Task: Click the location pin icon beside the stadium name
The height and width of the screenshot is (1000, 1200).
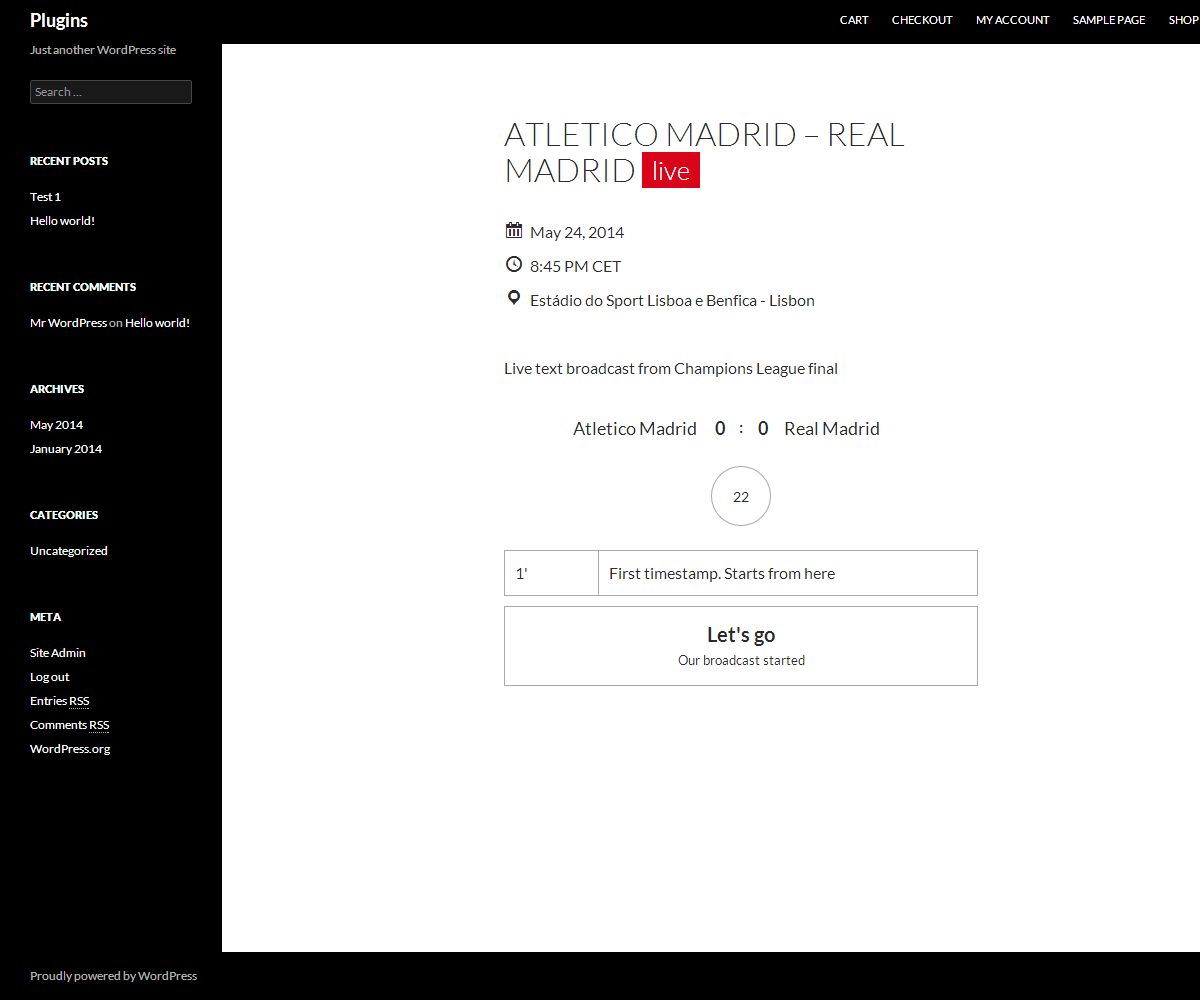Action: point(514,298)
